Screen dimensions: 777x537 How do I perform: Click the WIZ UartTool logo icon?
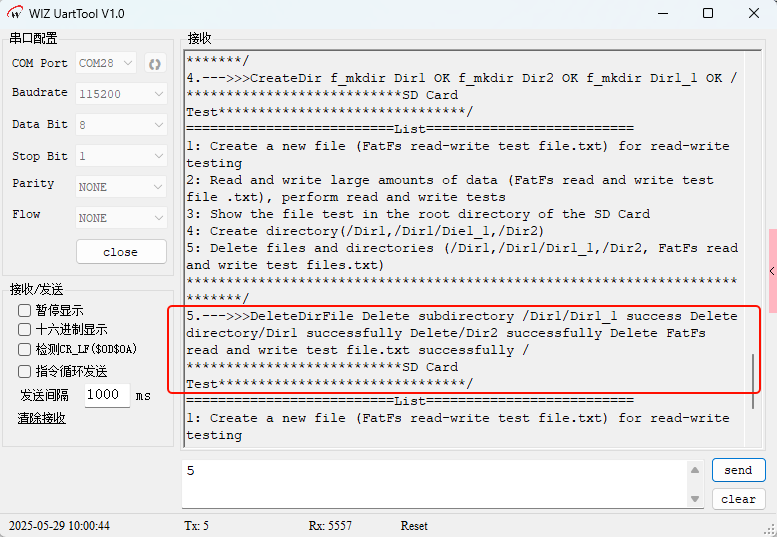pos(15,13)
